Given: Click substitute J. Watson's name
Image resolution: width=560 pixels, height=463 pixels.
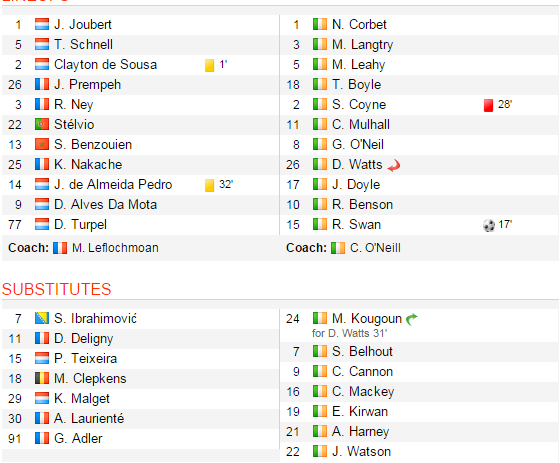Looking at the screenshot, I should coord(361,452).
